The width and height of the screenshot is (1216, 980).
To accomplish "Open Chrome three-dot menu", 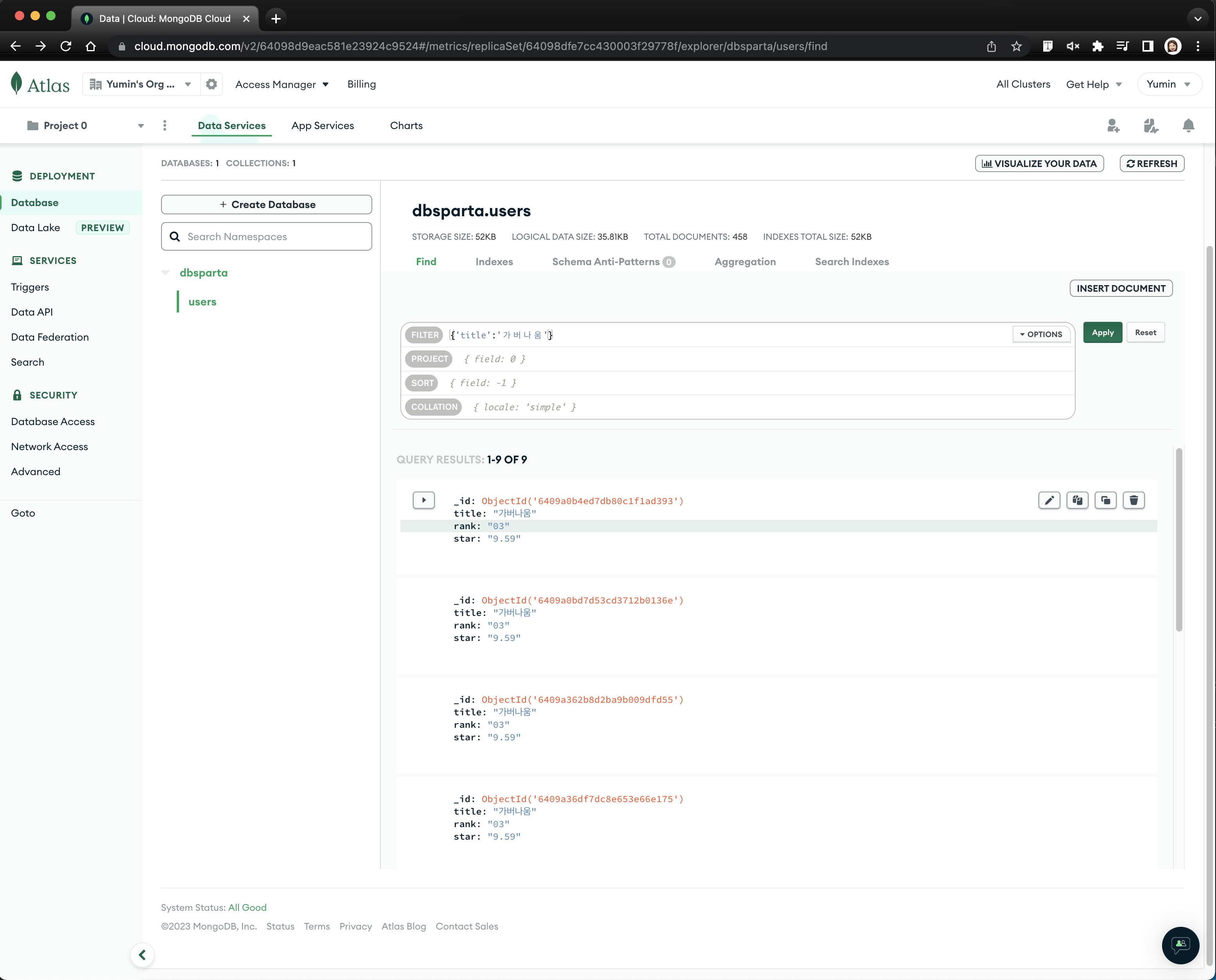I will pyautogui.click(x=1198, y=46).
